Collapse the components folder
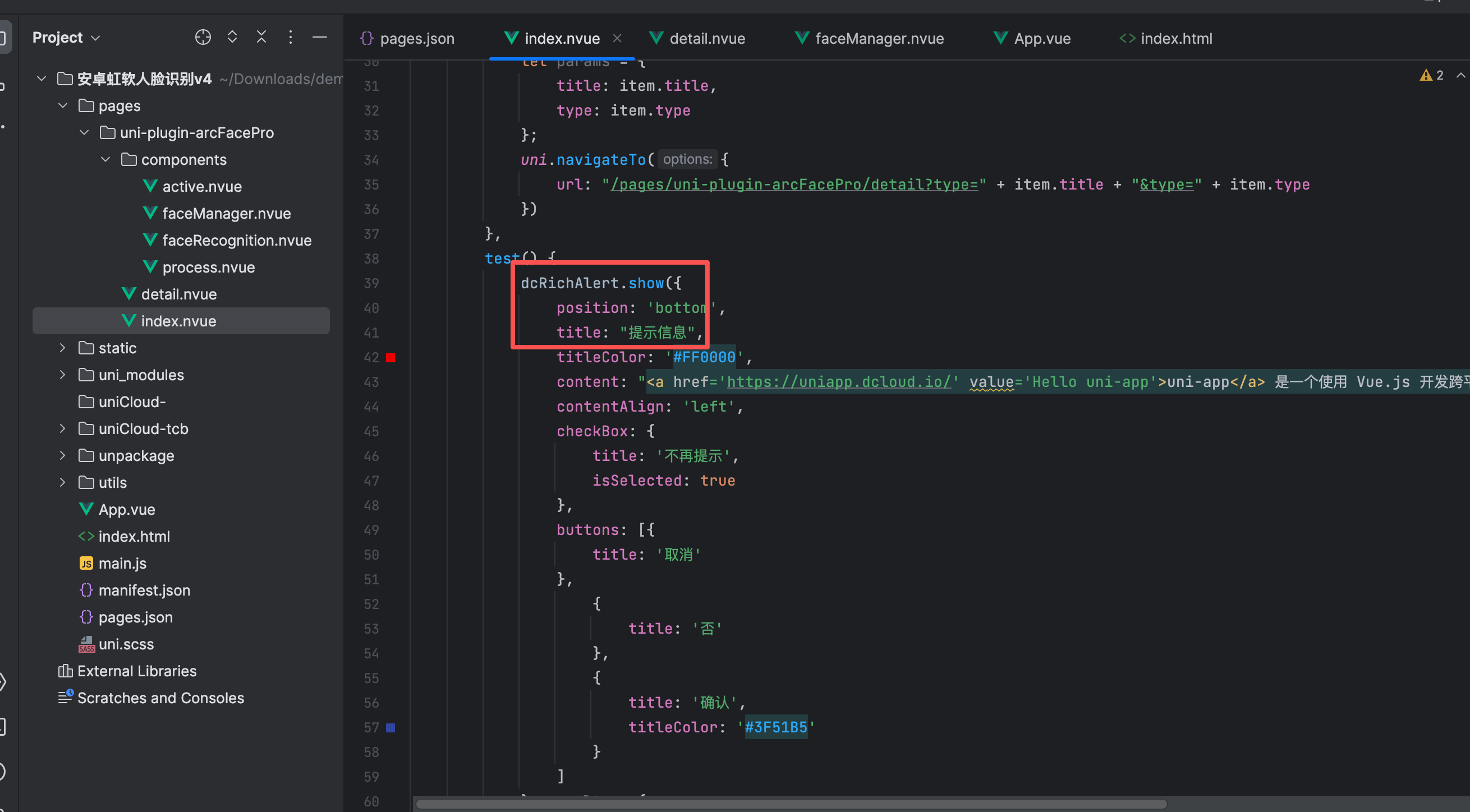This screenshot has height=812, width=1470. point(105,160)
